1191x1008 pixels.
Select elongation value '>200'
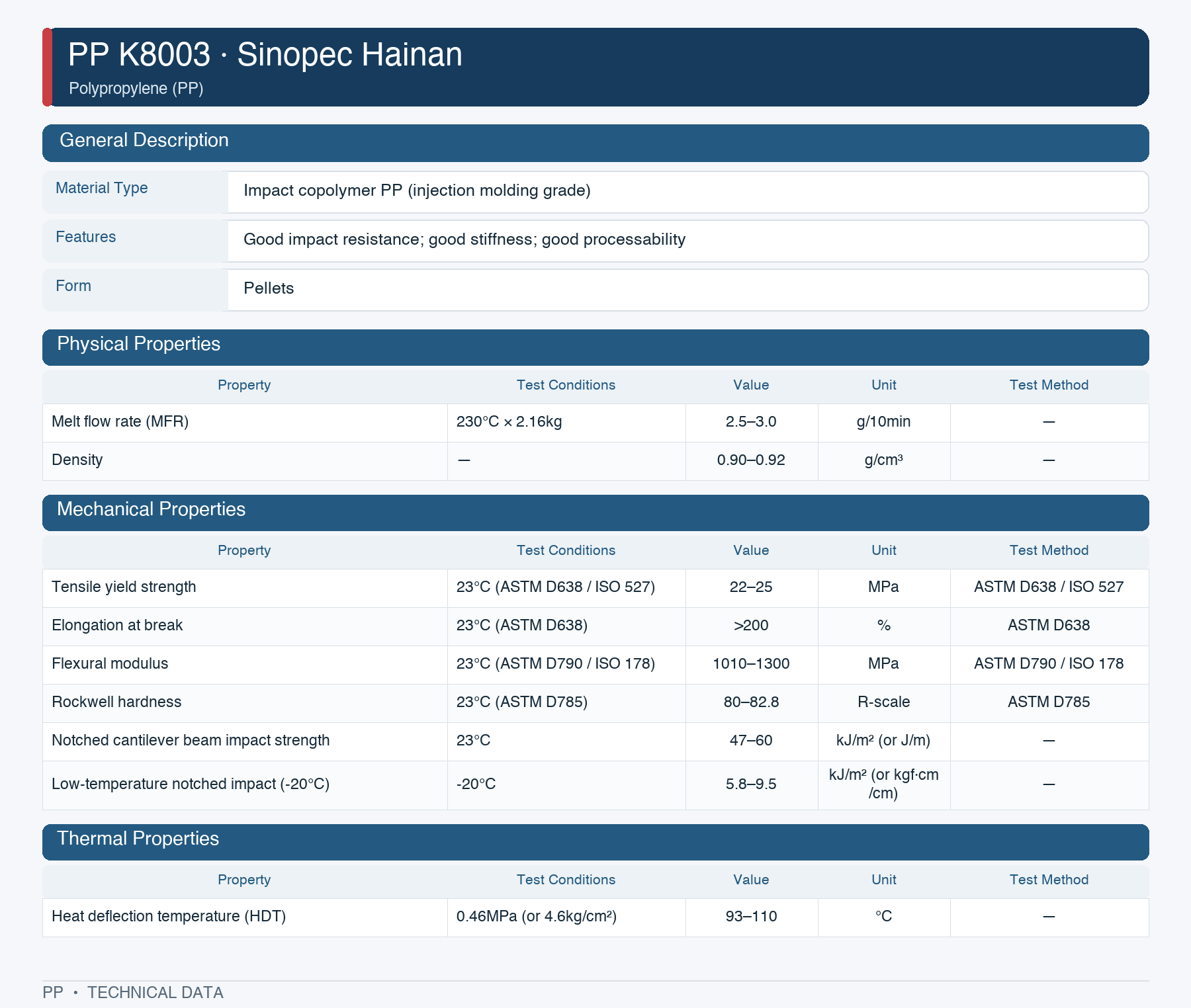(751, 625)
